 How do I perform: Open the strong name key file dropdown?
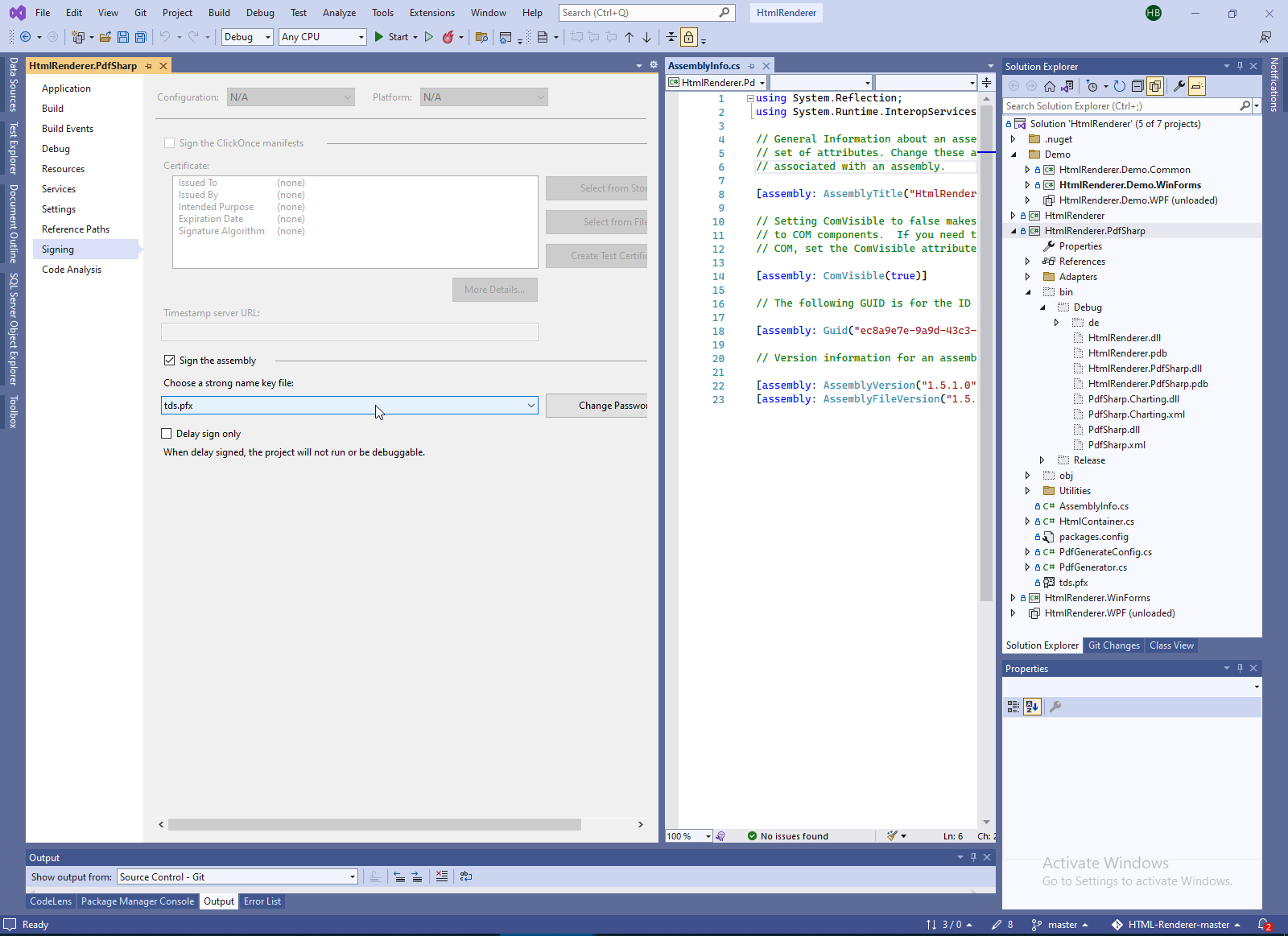(530, 406)
